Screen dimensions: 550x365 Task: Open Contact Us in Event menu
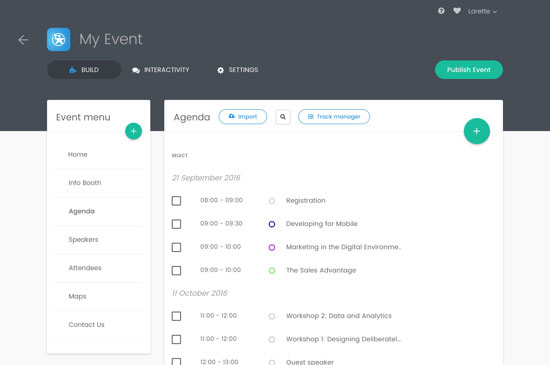click(x=87, y=325)
